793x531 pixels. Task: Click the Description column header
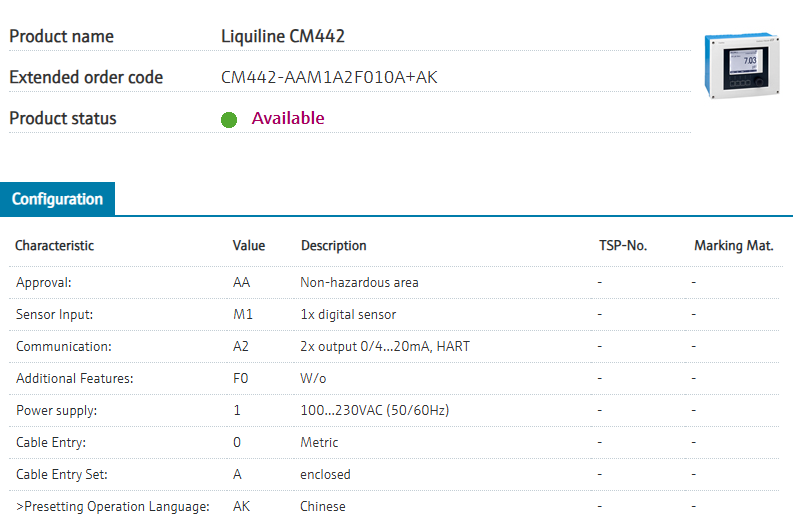(333, 245)
